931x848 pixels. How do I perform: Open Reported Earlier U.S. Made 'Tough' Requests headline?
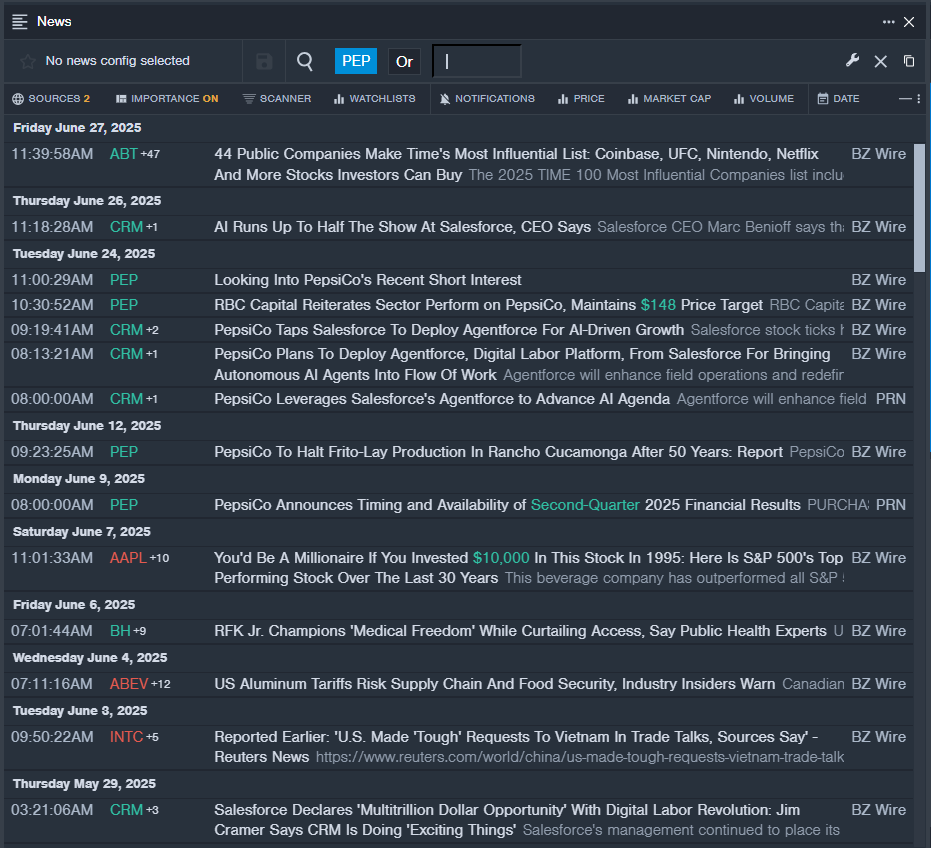pyautogui.click(x=517, y=746)
